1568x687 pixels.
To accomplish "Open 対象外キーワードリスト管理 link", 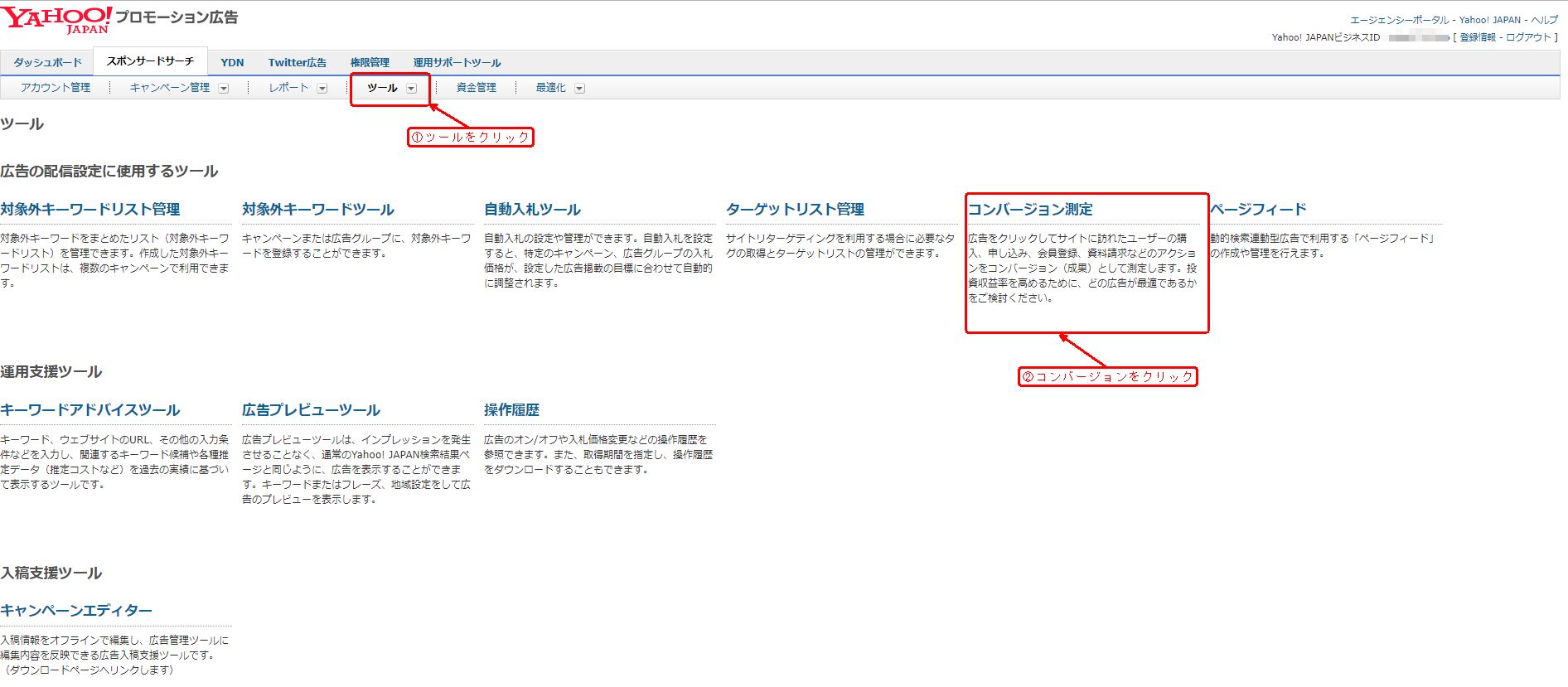I will click(90, 210).
